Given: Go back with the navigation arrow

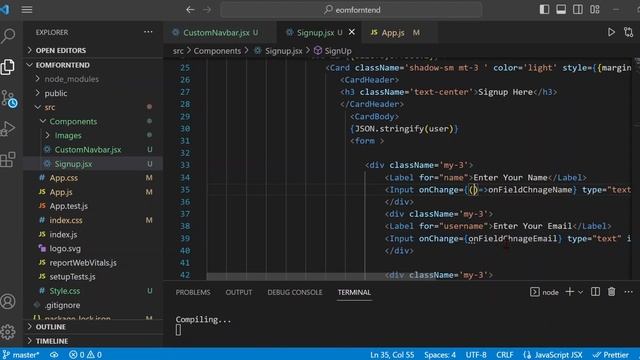Looking at the screenshot, I should click(190, 9).
